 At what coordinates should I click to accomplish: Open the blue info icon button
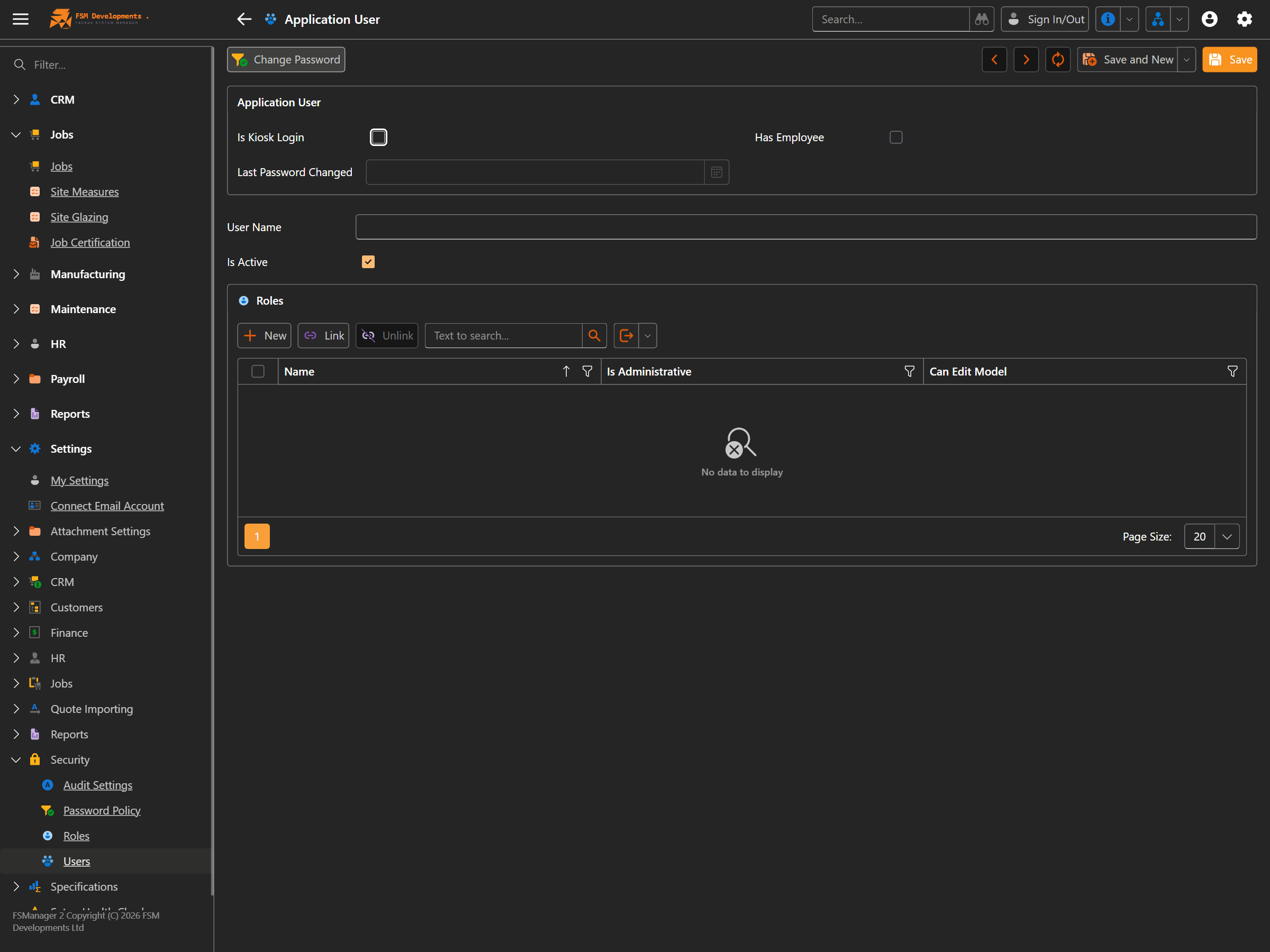point(1108,19)
